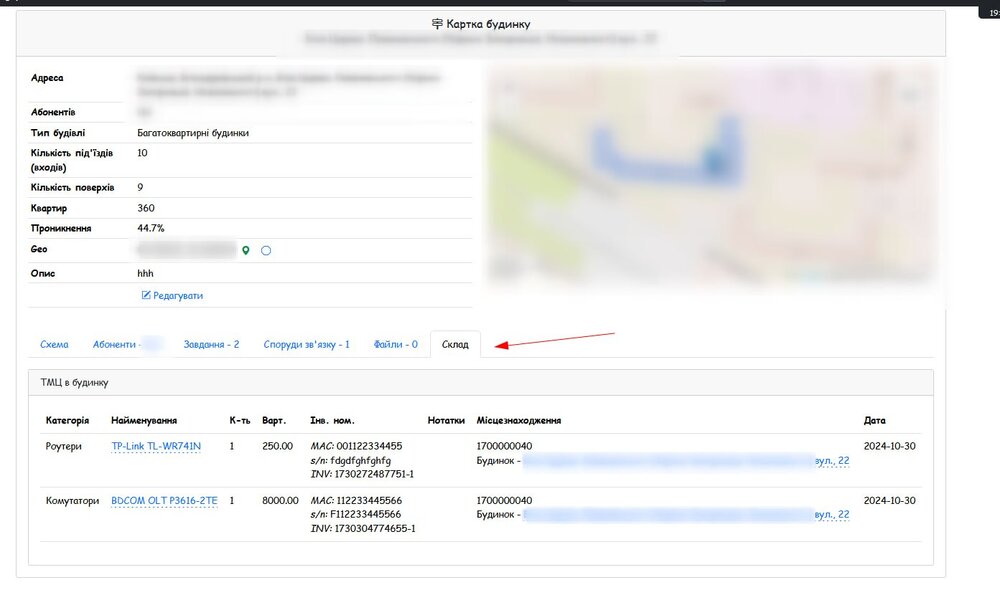Screen dimensions: 1000x590
Task: Click the blurred map preview of the building
Action: click(x=710, y=175)
